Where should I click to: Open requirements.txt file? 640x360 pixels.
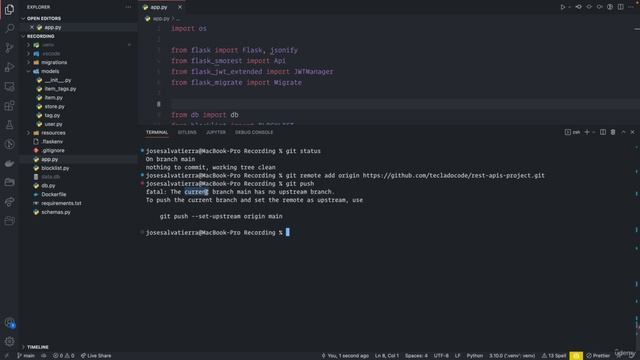point(61,203)
